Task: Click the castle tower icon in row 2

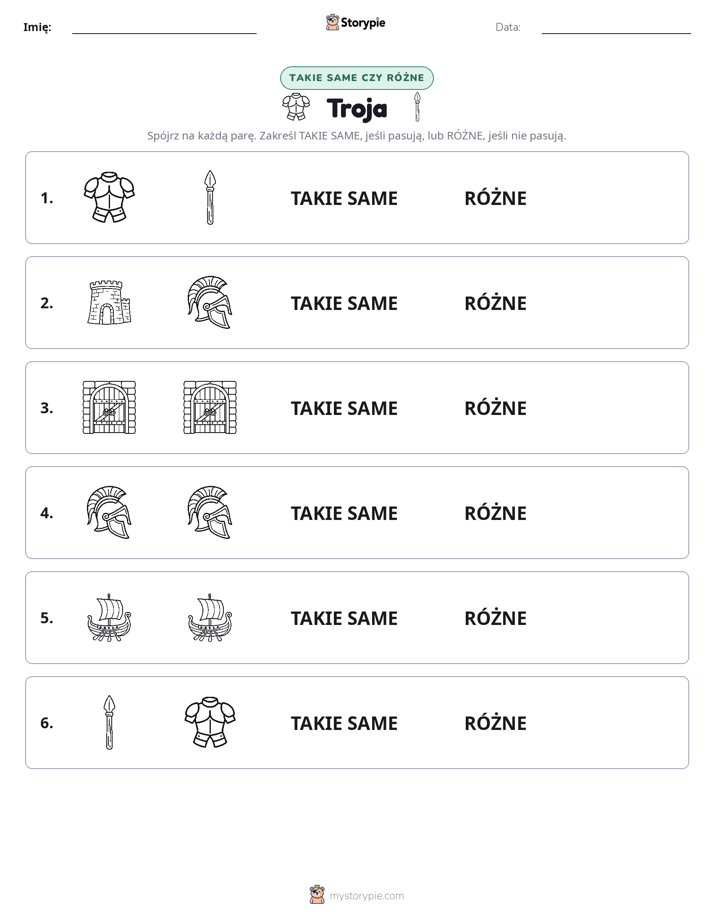Action: [109, 302]
